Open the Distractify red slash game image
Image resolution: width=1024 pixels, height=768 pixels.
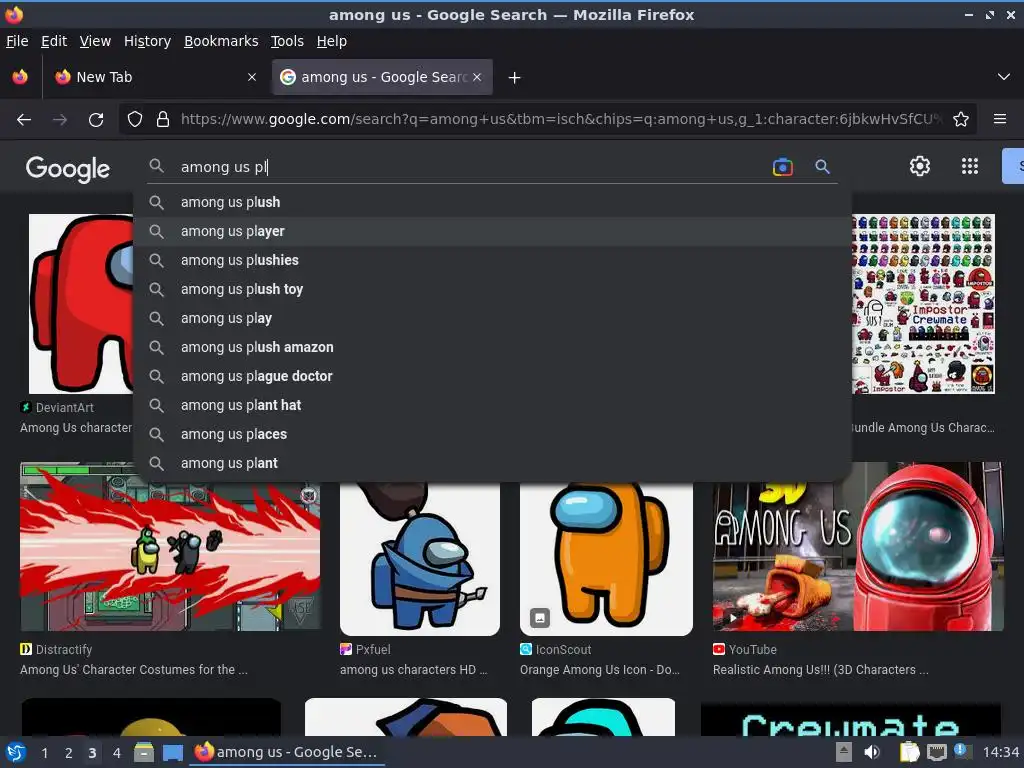coord(170,547)
